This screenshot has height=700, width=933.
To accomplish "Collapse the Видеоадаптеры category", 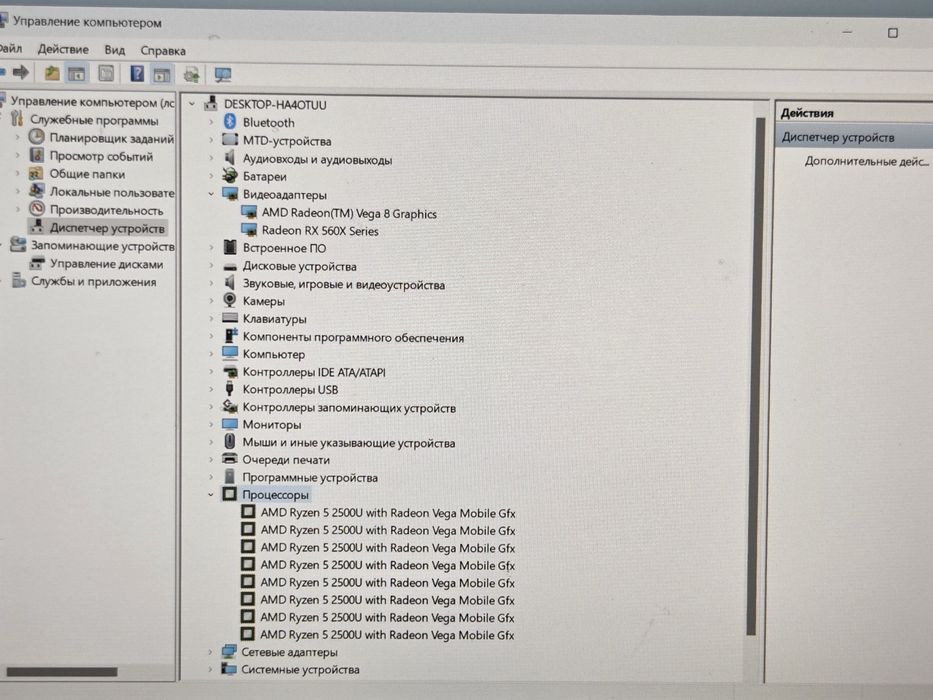I will (x=211, y=194).
